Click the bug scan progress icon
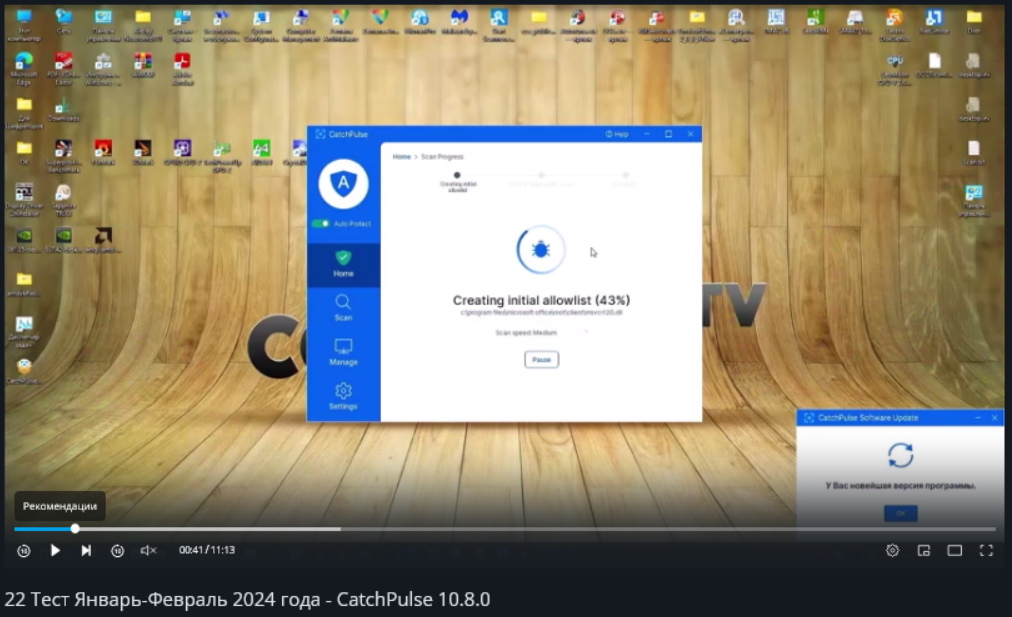1012x617 pixels. 541,250
